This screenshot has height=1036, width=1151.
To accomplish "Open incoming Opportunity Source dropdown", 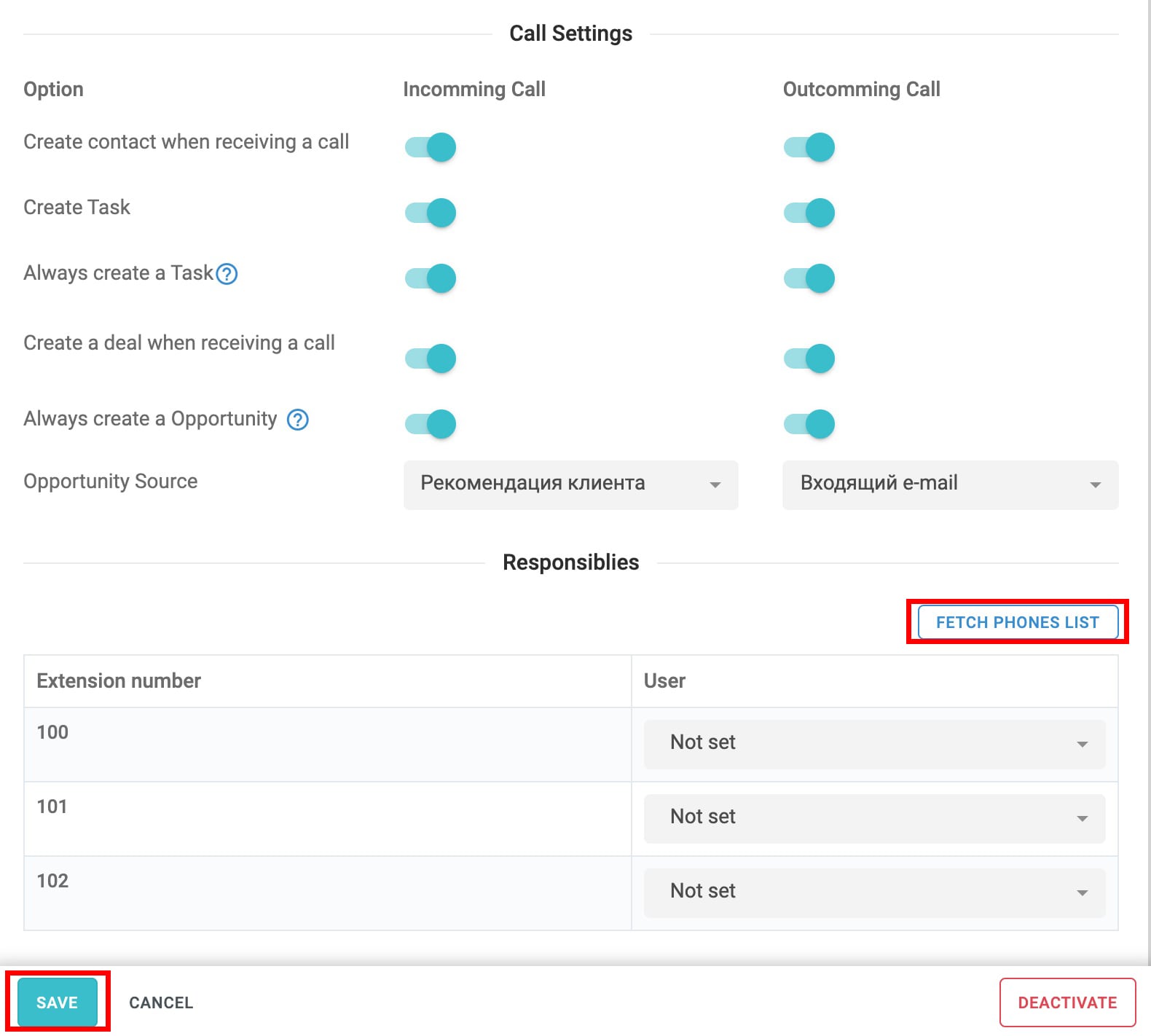I will (x=570, y=484).
